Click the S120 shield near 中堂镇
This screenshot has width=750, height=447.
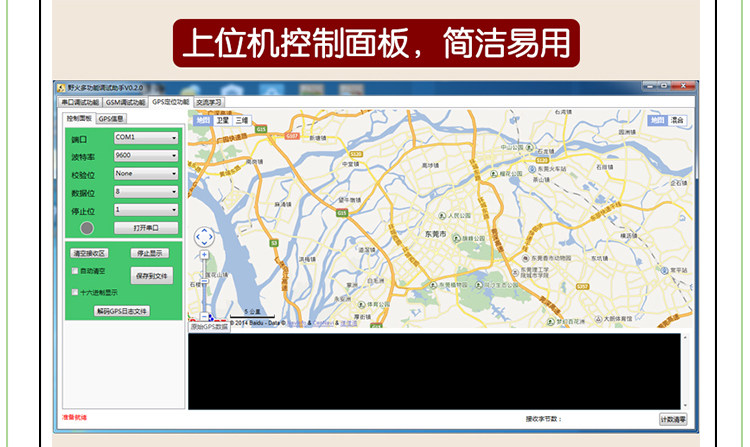coord(356,154)
